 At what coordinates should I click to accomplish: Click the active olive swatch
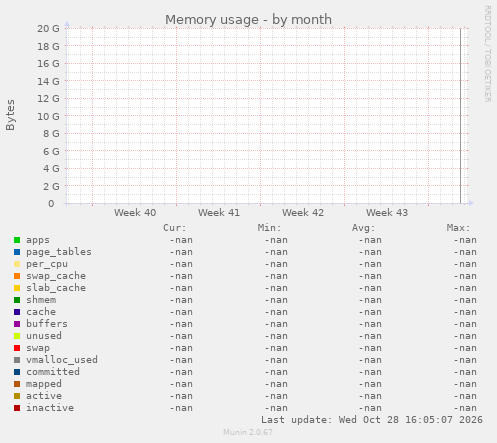tap(17, 396)
